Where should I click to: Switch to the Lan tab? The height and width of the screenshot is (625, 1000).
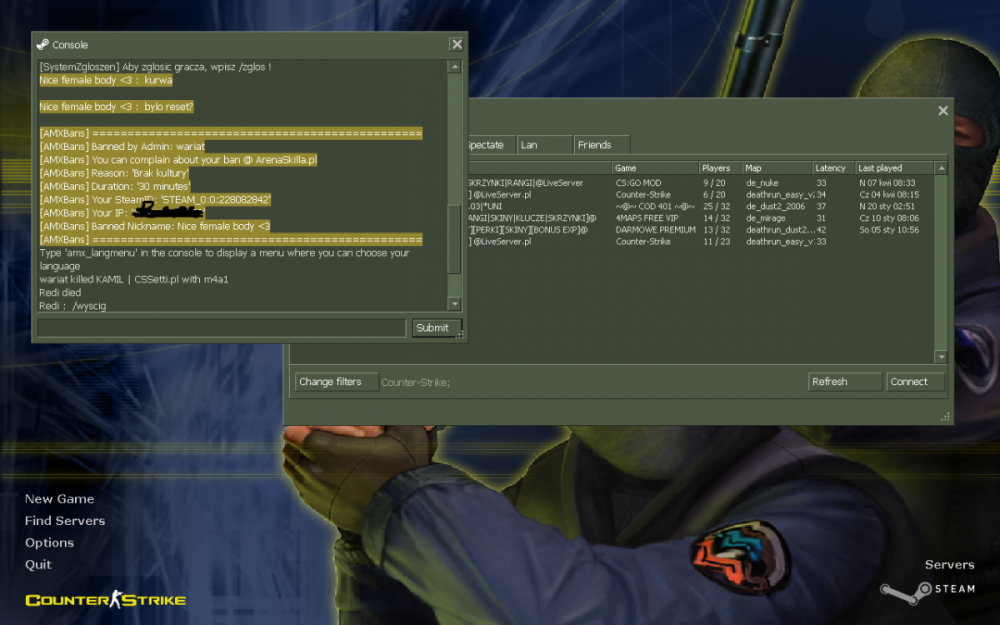pyautogui.click(x=544, y=145)
